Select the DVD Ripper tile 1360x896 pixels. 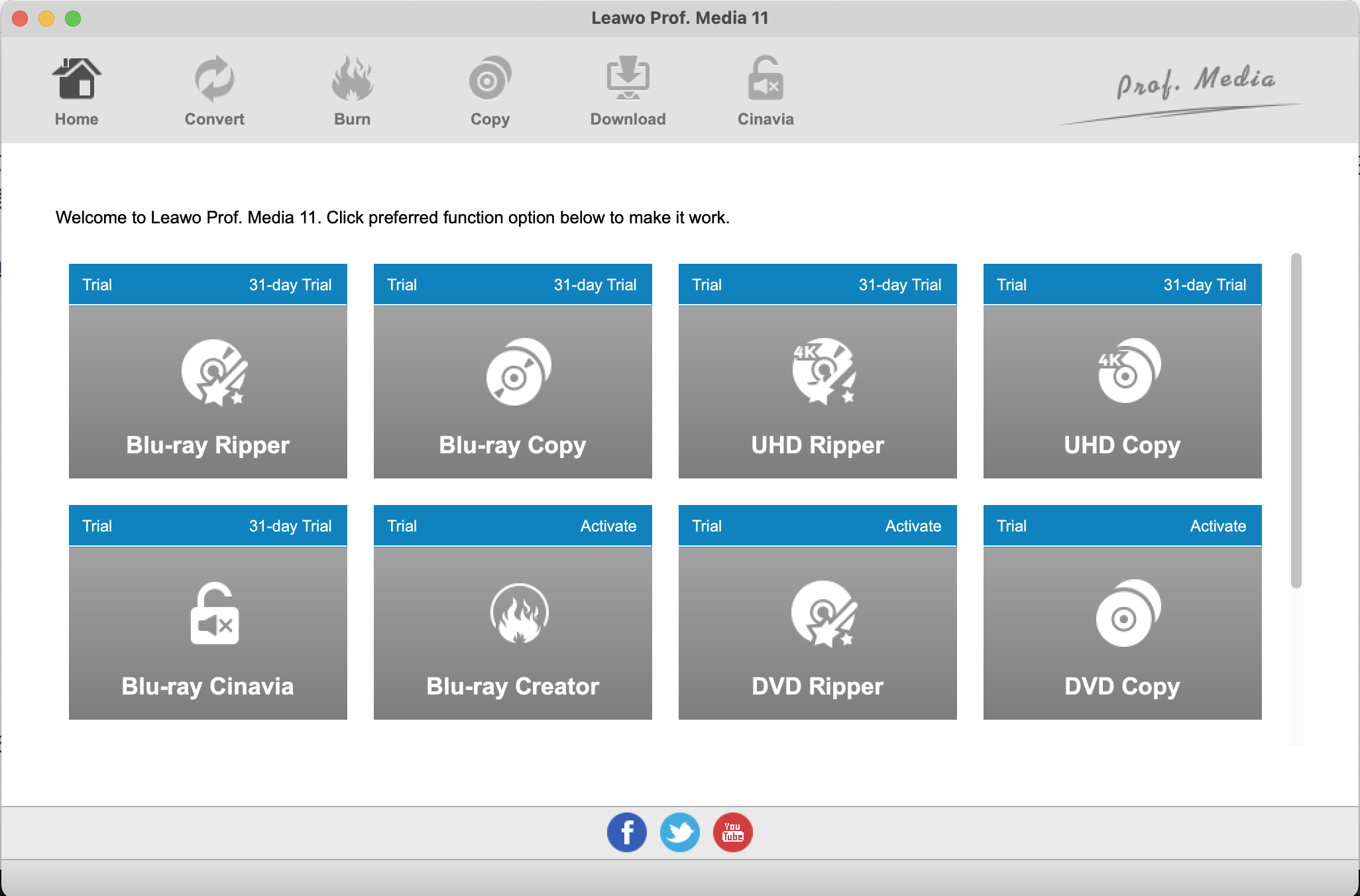817,632
